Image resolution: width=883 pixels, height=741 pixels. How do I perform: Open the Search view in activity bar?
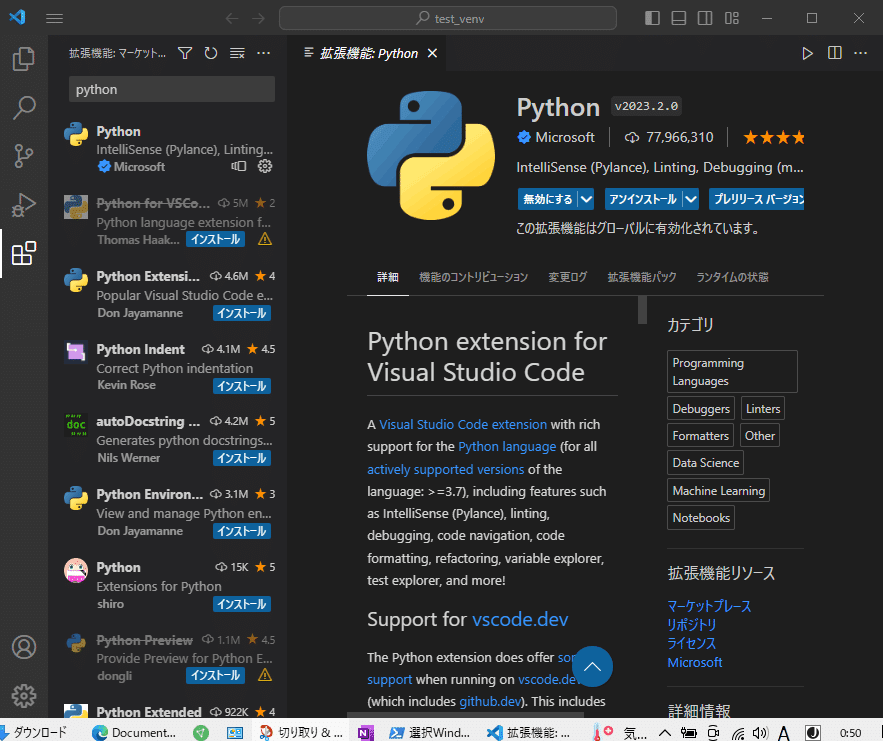click(24, 108)
